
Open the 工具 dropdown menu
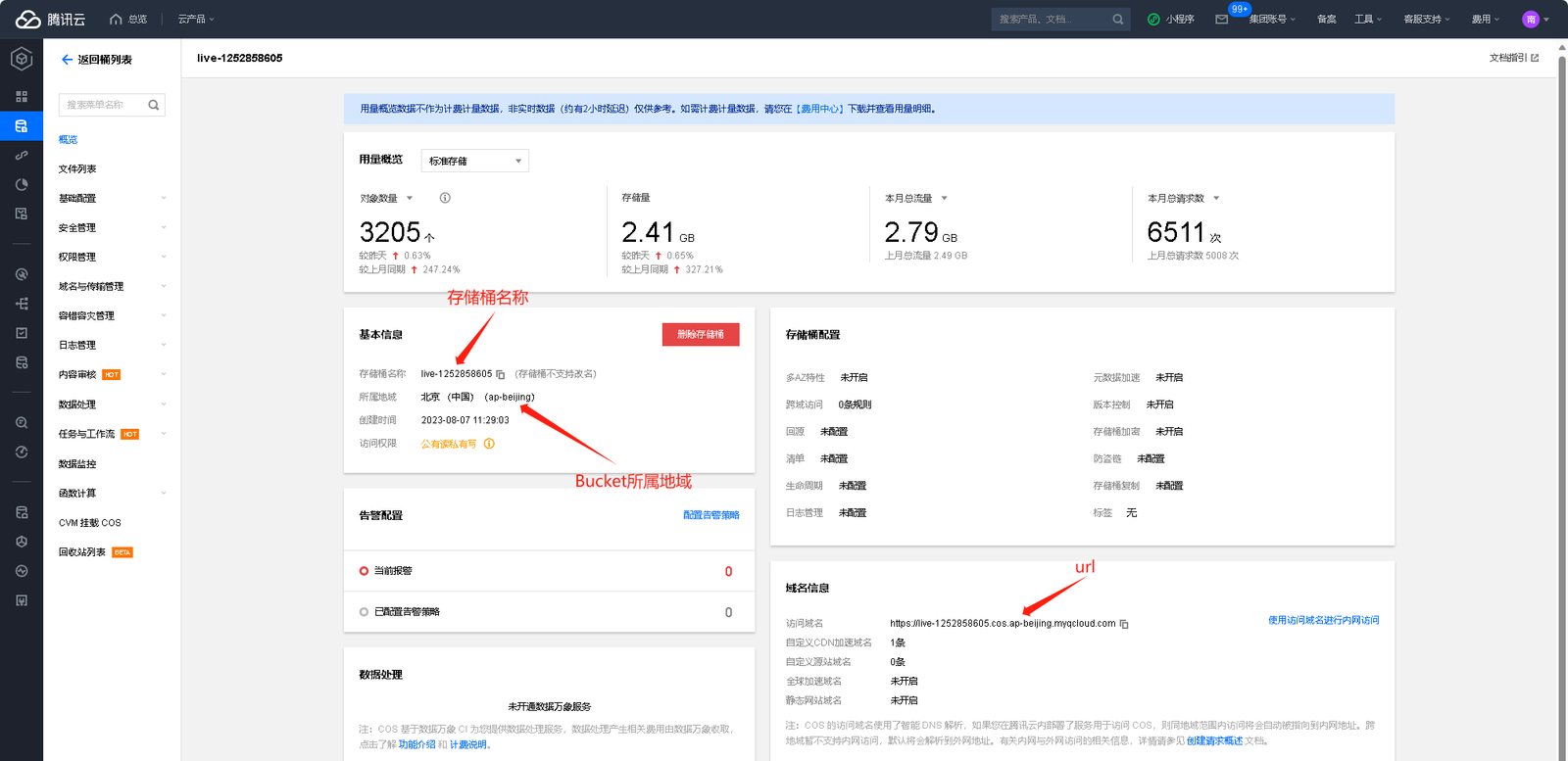(1368, 19)
